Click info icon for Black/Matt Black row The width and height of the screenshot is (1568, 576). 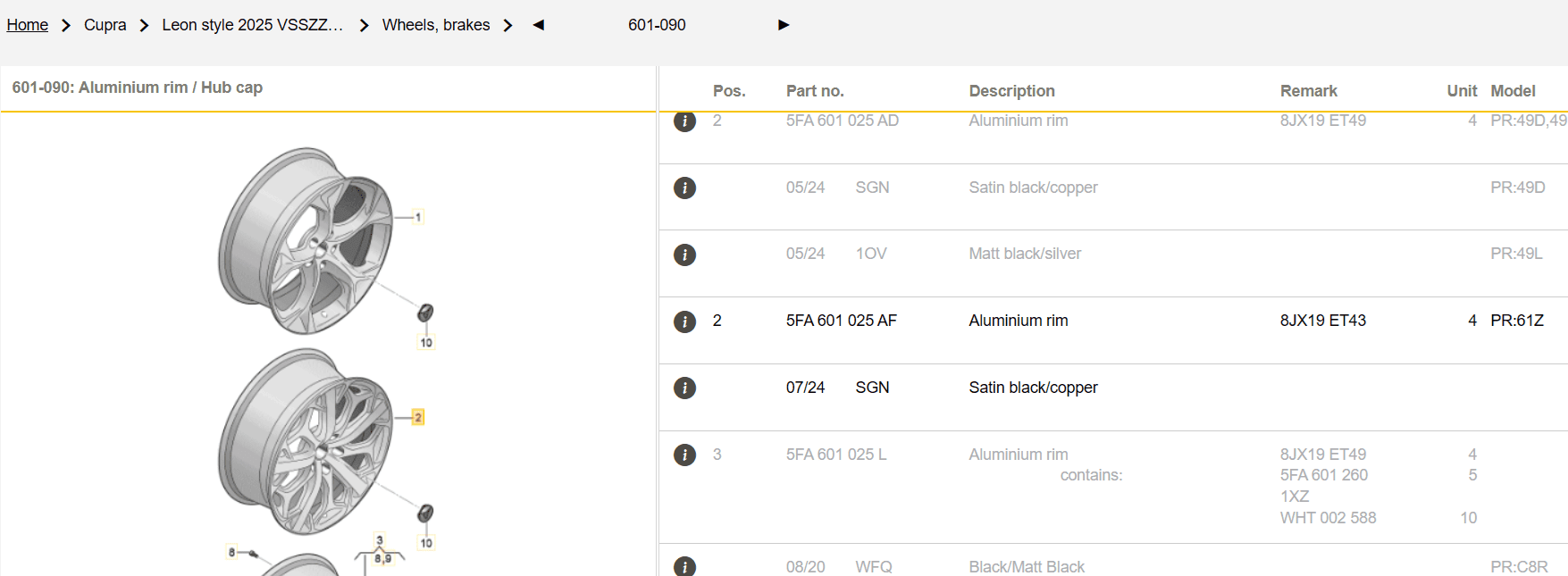point(684,566)
